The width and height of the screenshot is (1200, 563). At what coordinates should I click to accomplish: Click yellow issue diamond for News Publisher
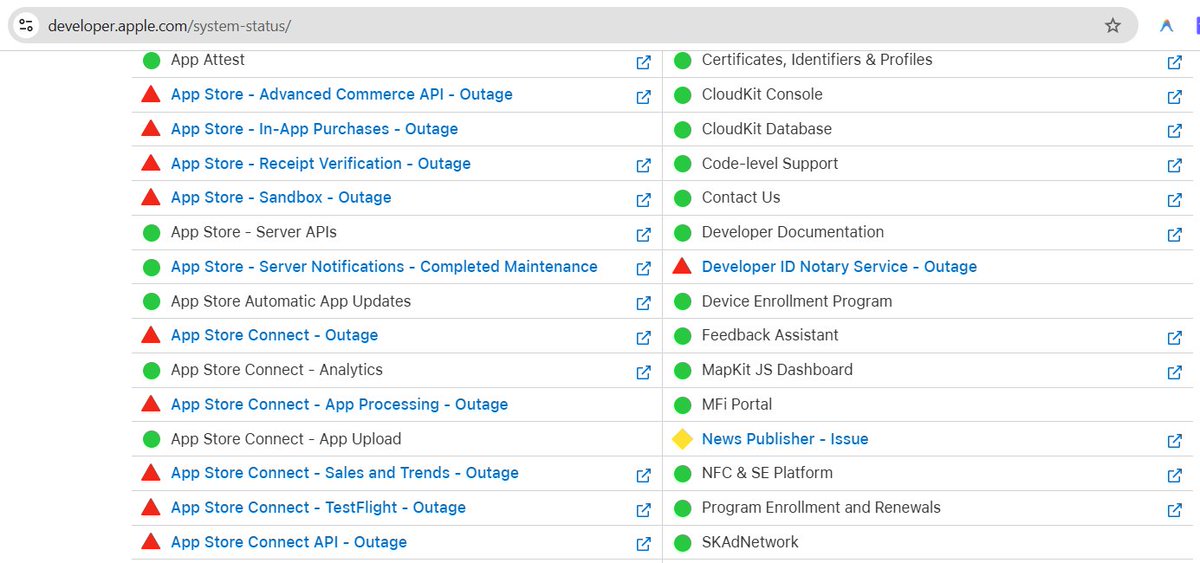pyautogui.click(x=682, y=439)
